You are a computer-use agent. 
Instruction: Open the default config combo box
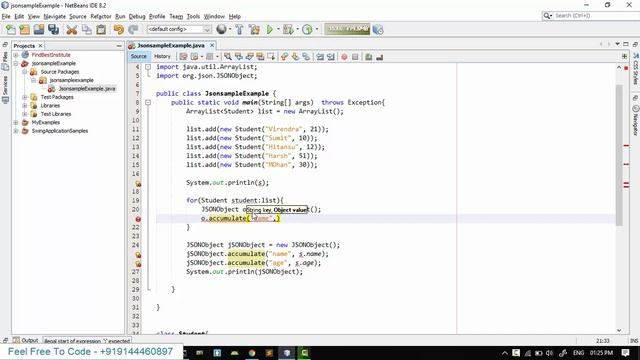pyautogui.click(x=179, y=29)
